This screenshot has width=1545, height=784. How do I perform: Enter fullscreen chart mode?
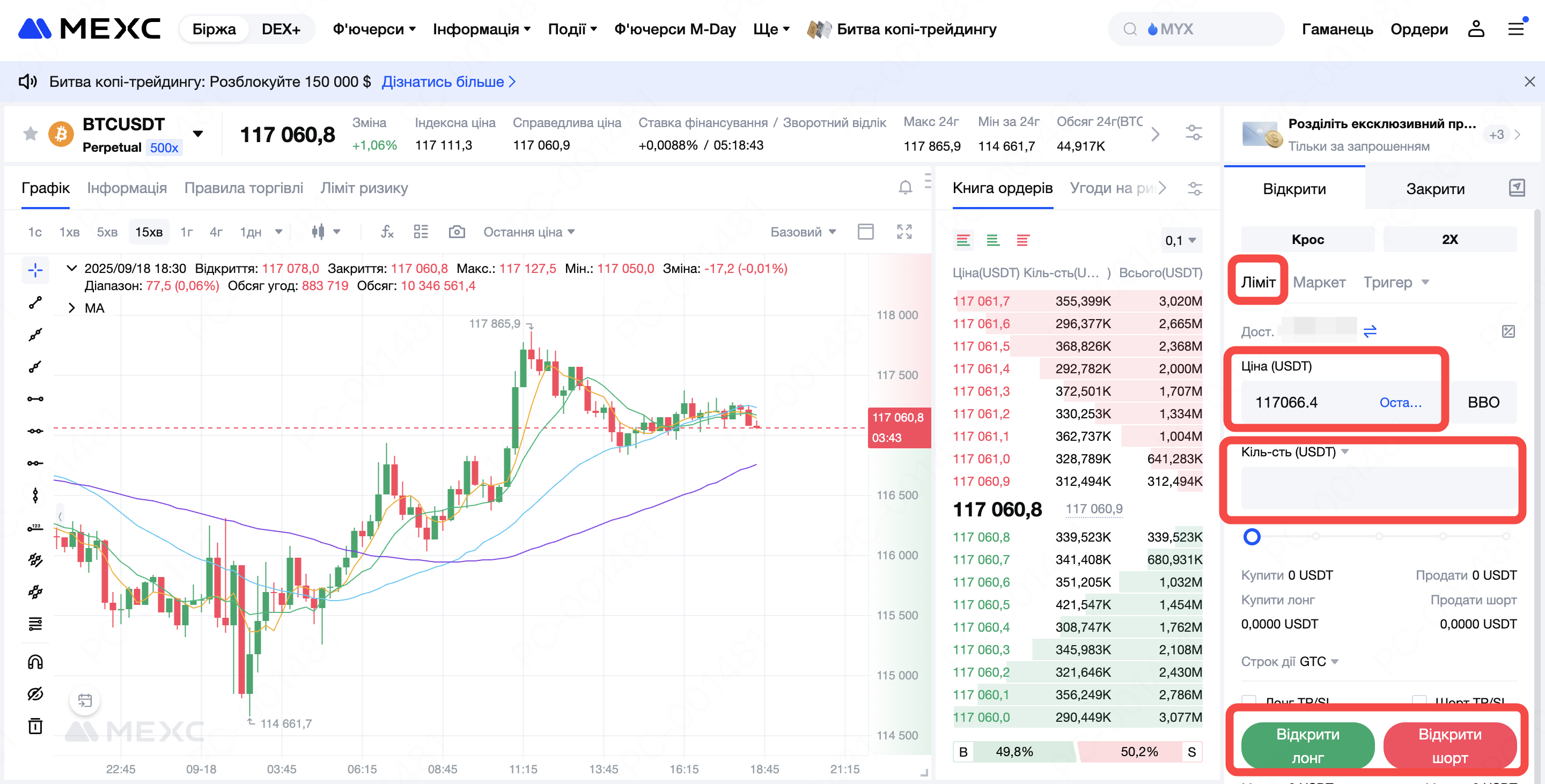tap(904, 232)
